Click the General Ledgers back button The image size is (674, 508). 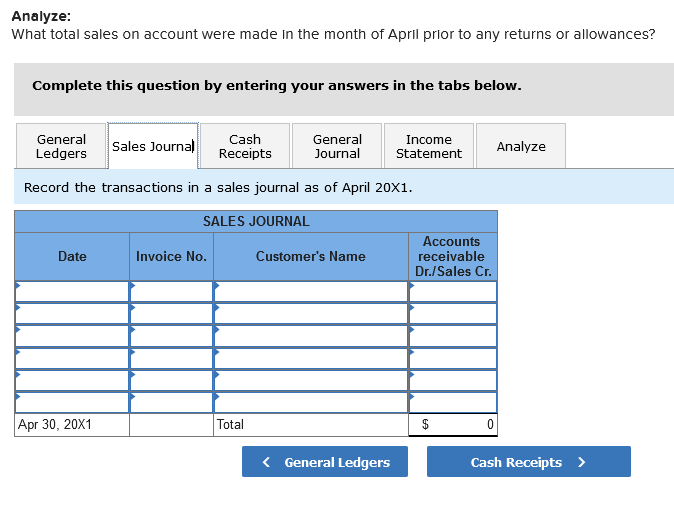tap(325, 462)
